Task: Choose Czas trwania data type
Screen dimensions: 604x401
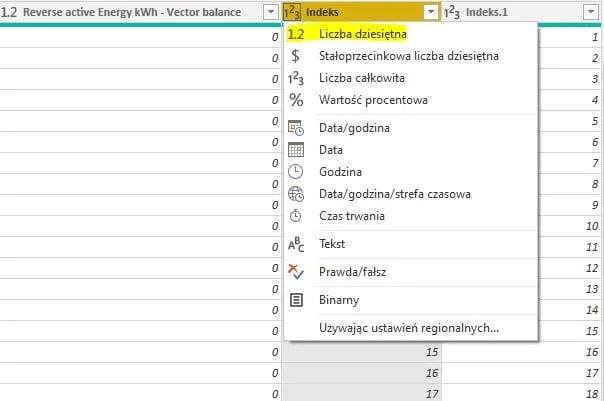Action: coord(411,216)
